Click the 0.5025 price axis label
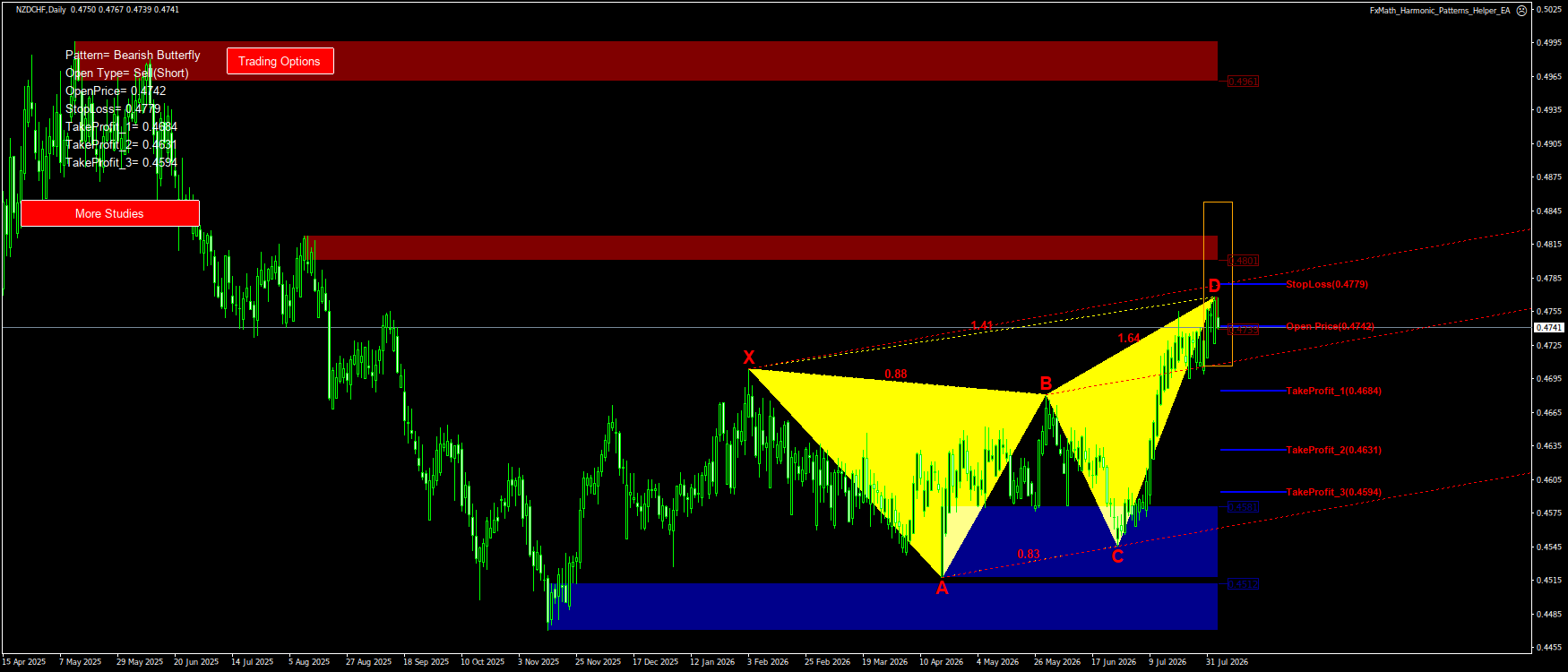This screenshot has width=1568, height=672. pyautogui.click(x=1550, y=9)
